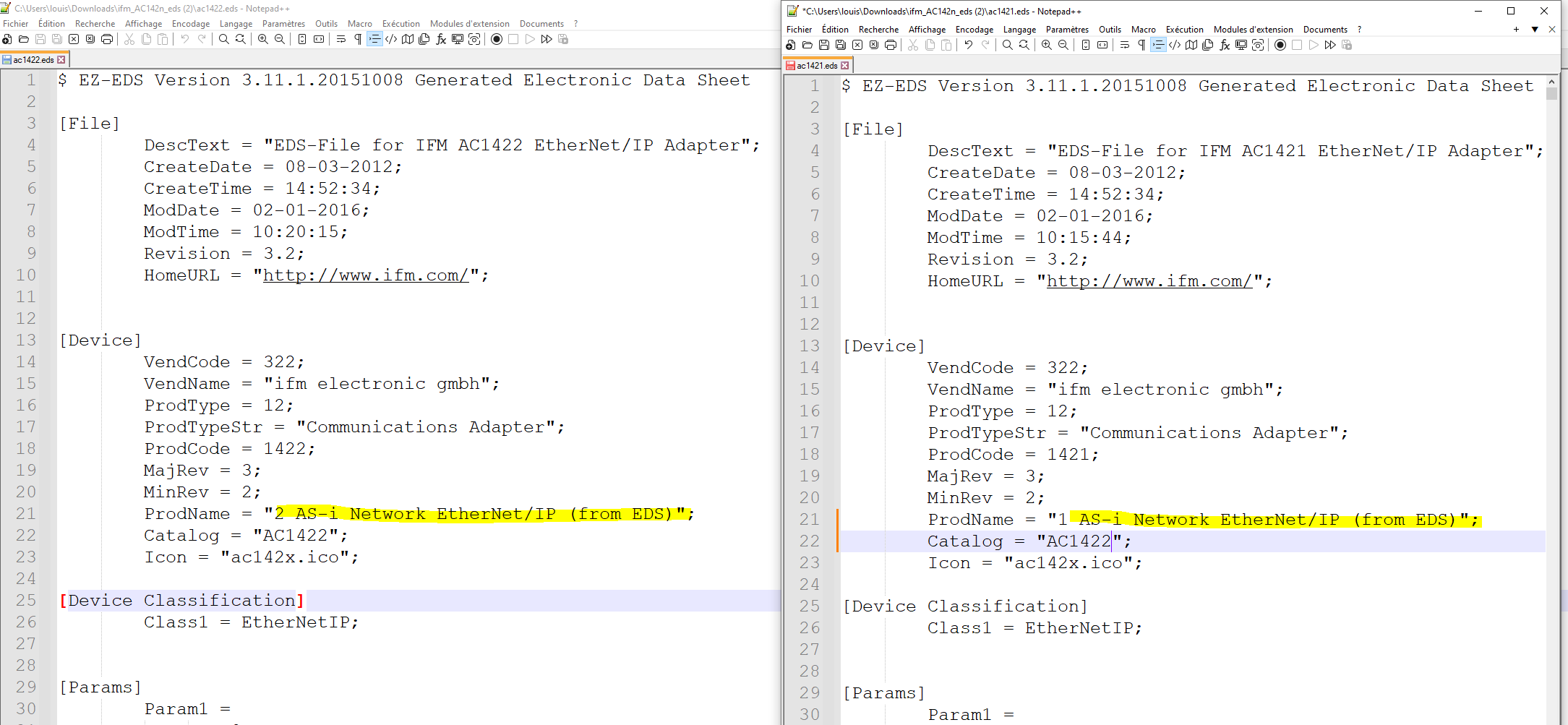Viewport: 1568px width, 725px height.
Task: Select the ac1421.eds document tab
Action: coord(817,66)
